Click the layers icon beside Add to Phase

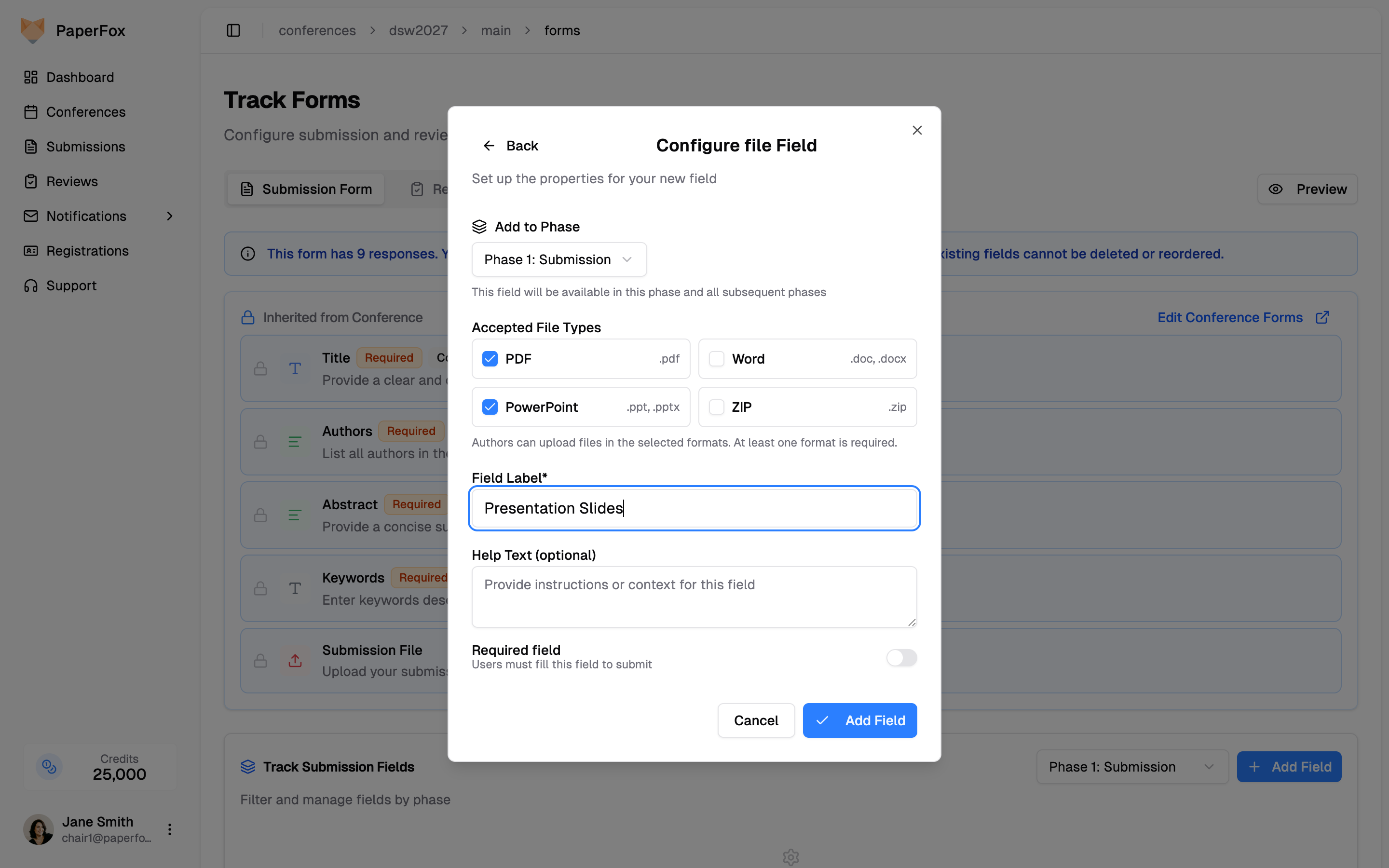click(479, 227)
